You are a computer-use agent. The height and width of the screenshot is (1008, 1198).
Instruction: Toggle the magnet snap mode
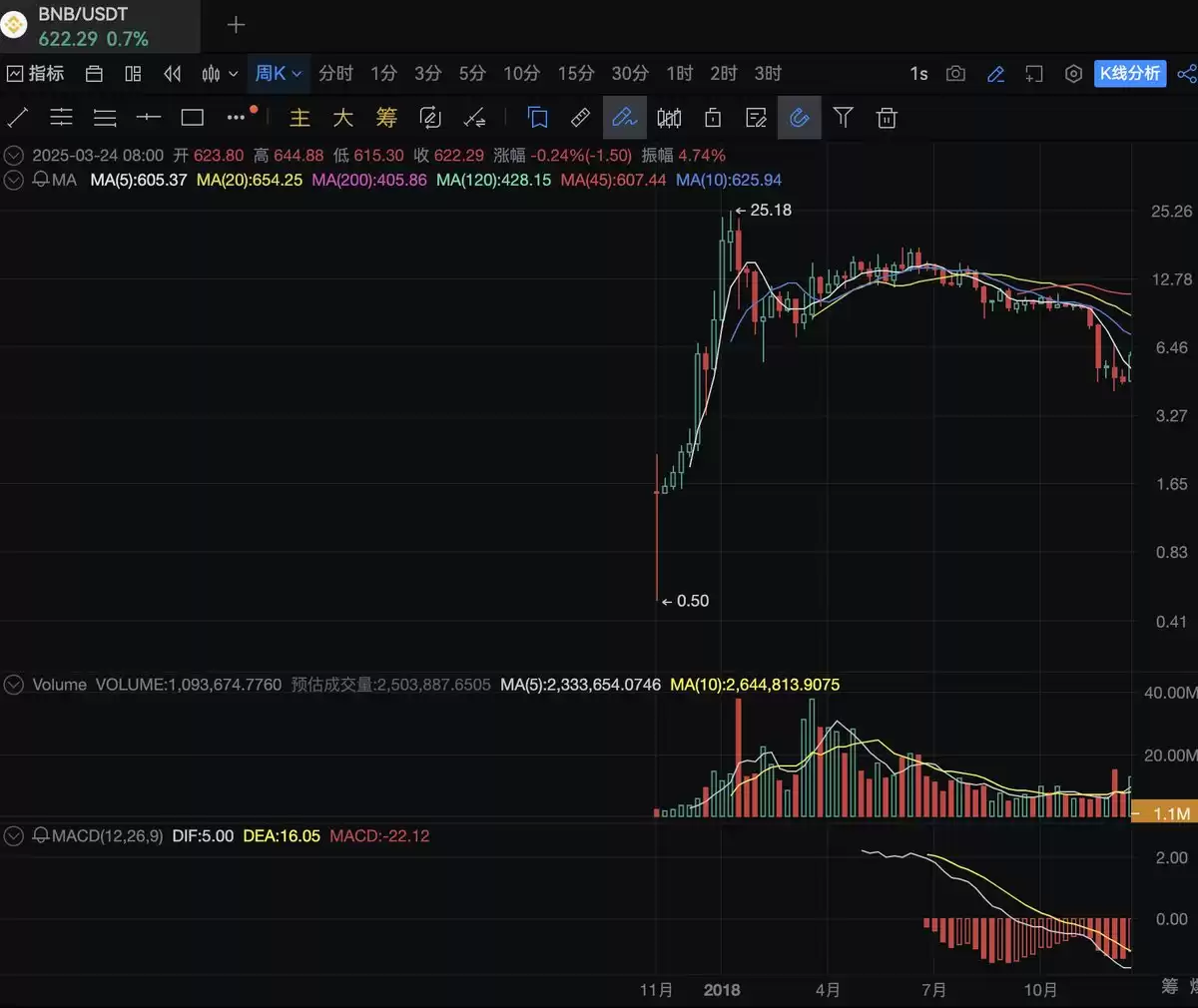[800, 118]
